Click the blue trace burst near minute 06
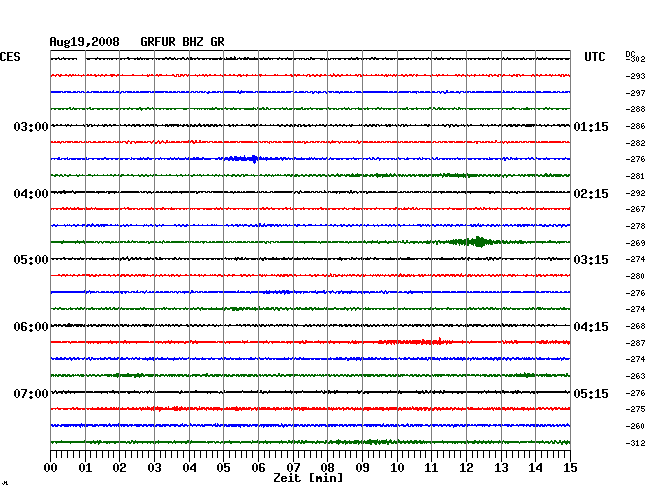Image resolution: width=650 pixels, height=494 pixels. (x=243, y=158)
